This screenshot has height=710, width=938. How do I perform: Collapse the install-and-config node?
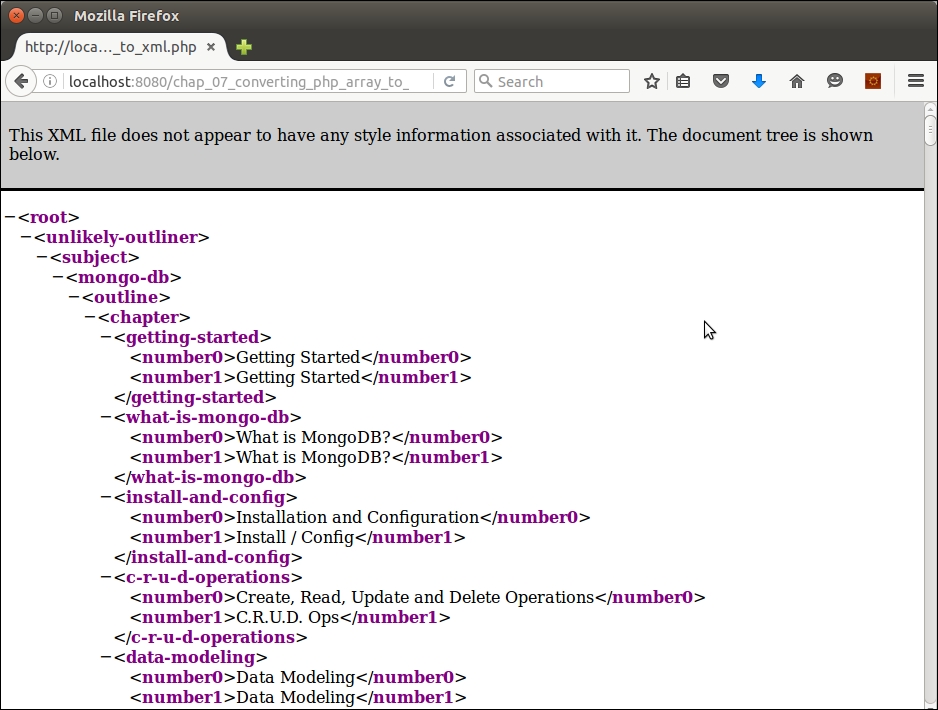point(106,497)
